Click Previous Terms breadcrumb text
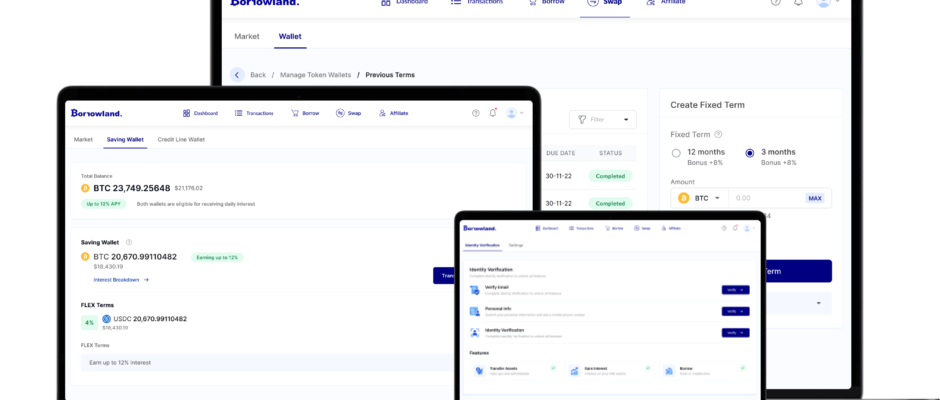 [x=390, y=75]
